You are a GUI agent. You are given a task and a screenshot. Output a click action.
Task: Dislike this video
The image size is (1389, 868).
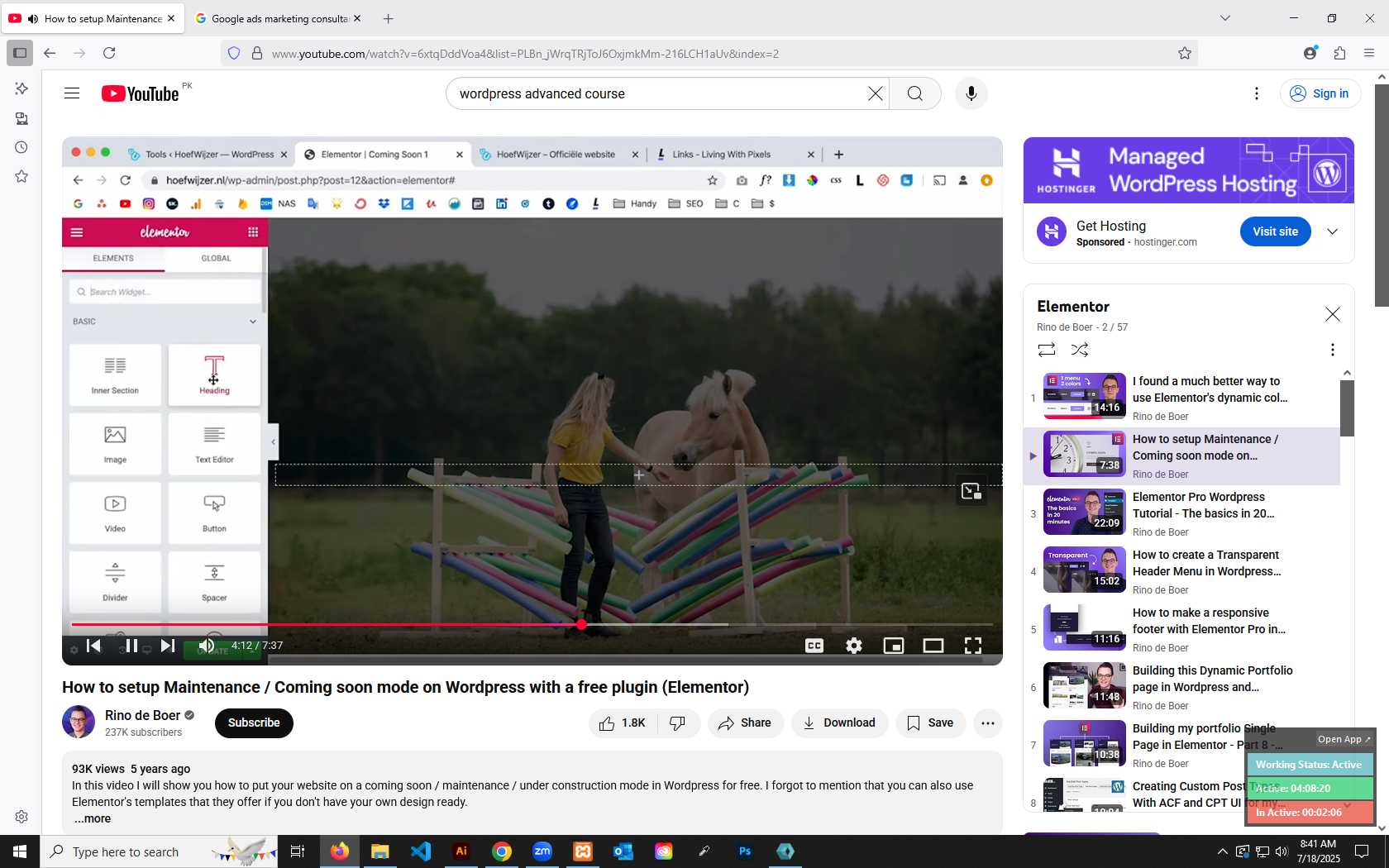679,723
